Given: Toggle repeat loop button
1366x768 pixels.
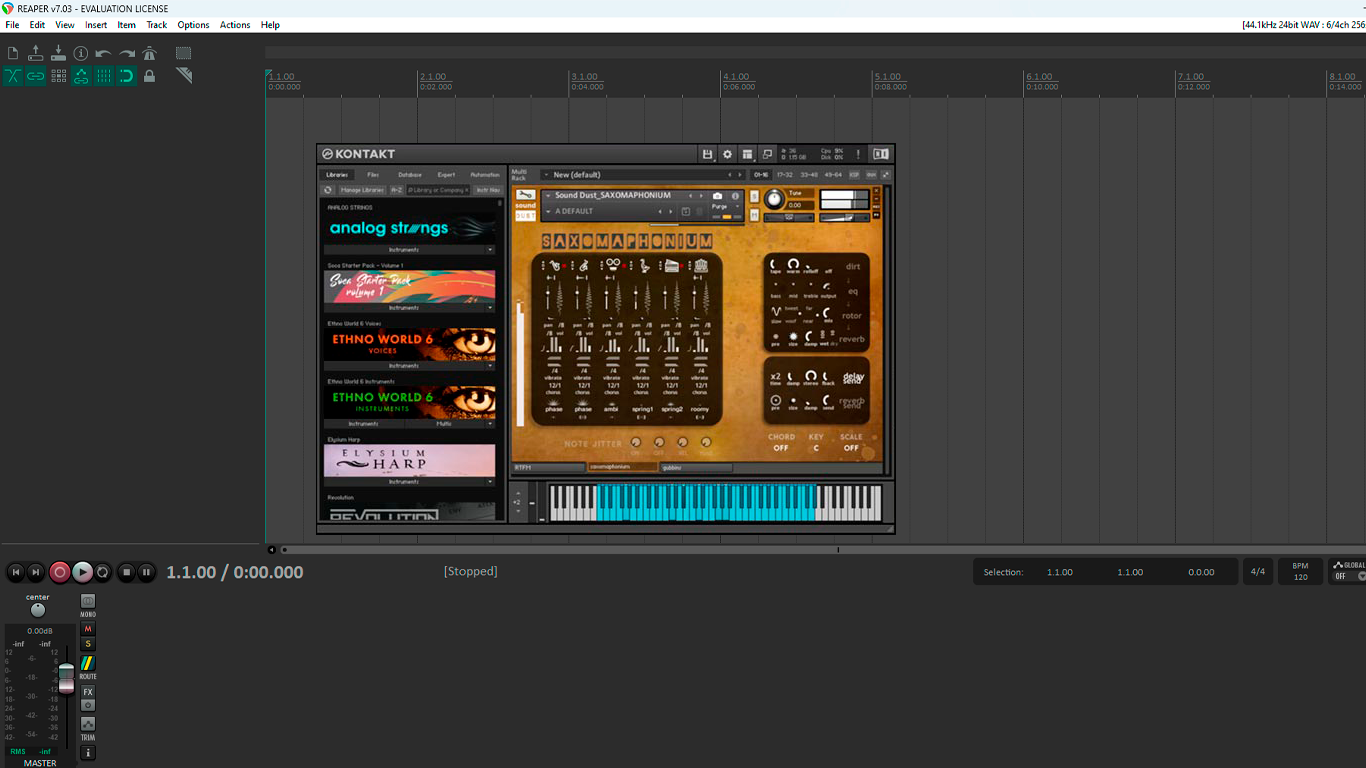Looking at the screenshot, I should point(102,572).
